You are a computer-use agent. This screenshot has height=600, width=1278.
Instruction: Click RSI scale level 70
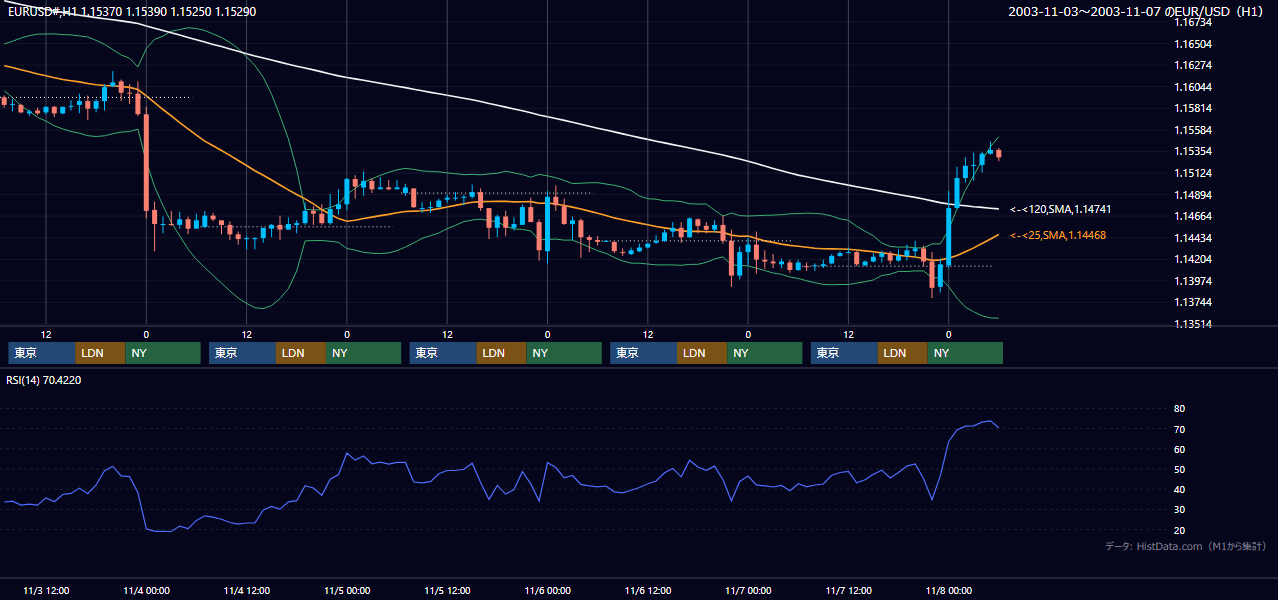coord(1180,430)
